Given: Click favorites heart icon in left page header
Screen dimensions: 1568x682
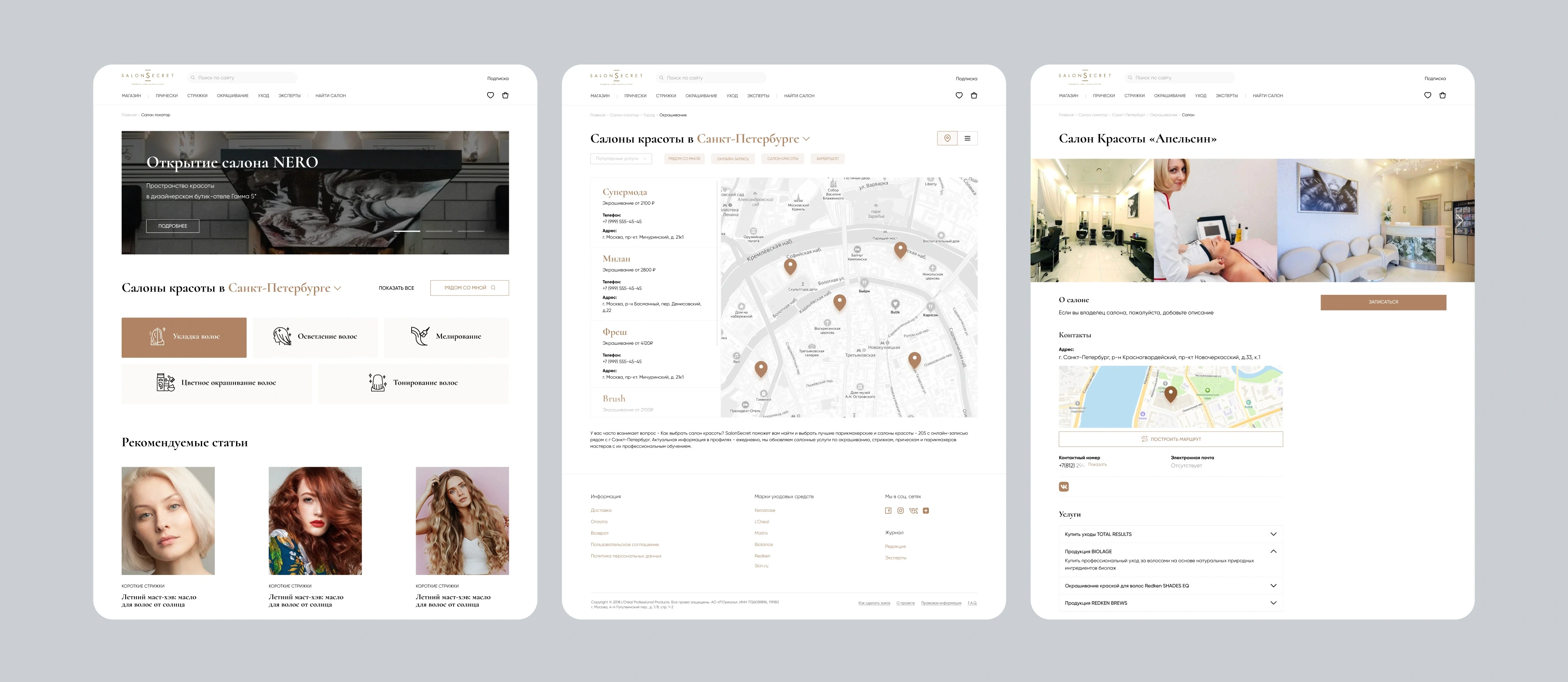Looking at the screenshot, I should point(490,96).
